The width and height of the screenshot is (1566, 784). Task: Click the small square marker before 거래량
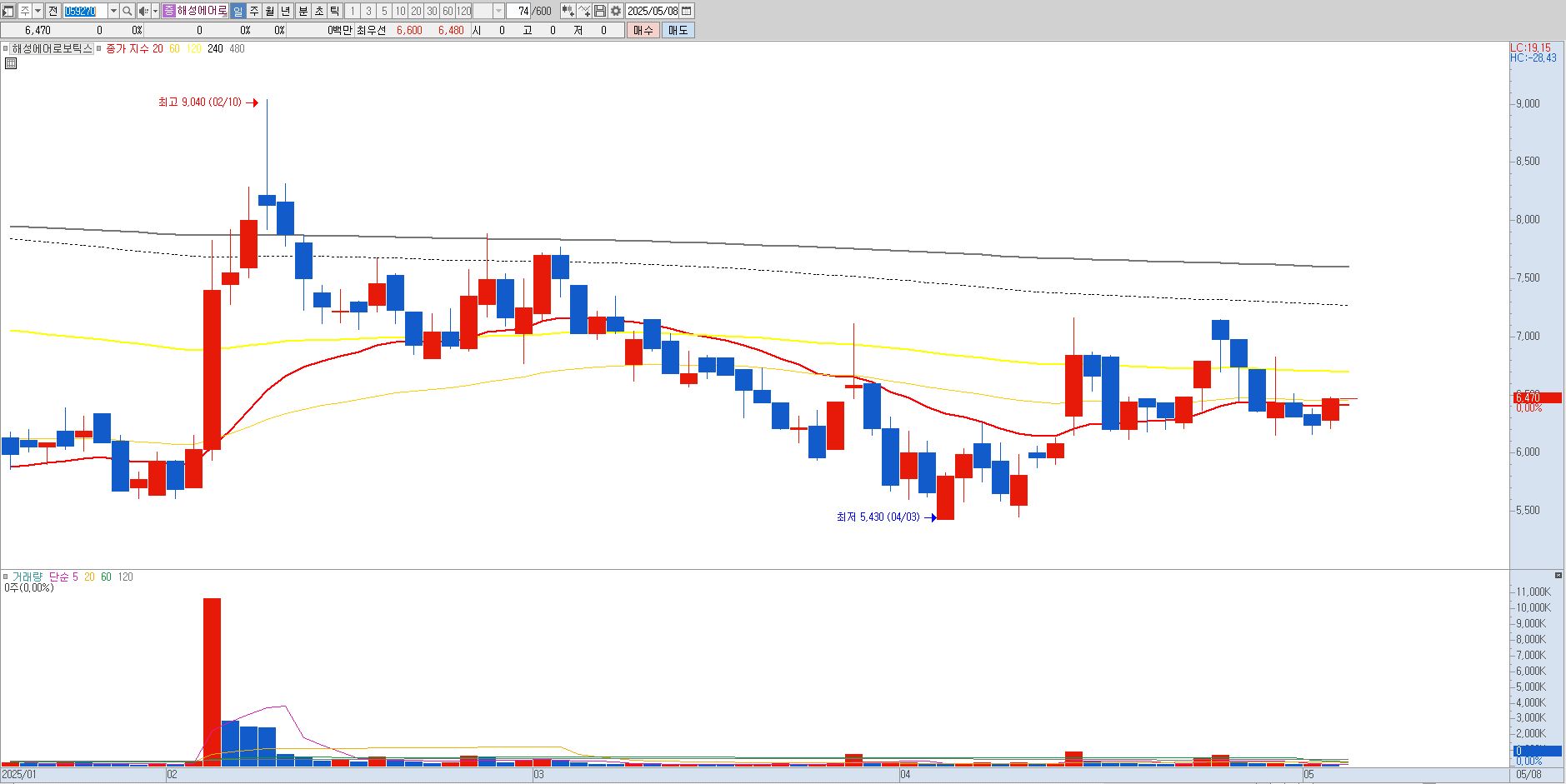(x=6, y=577)
